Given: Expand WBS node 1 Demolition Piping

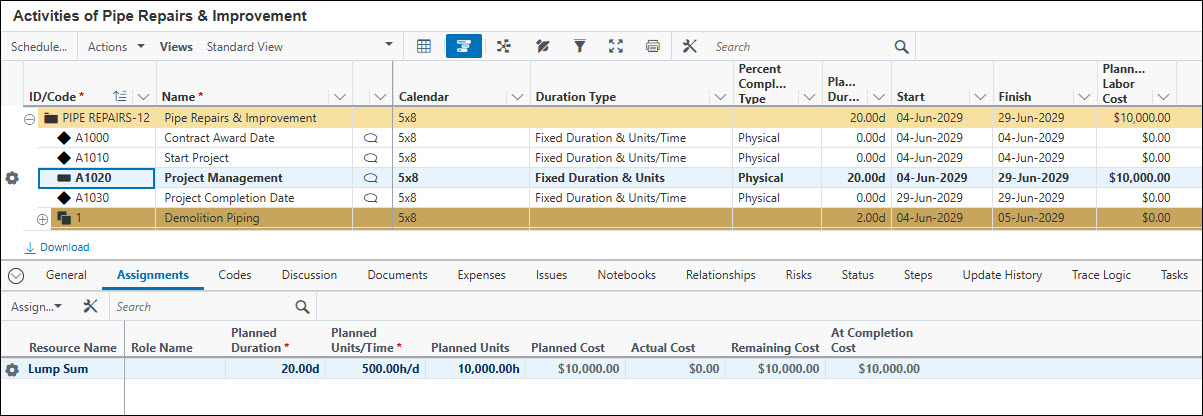Looking at the screenshot, I should [x=42, y=218].
